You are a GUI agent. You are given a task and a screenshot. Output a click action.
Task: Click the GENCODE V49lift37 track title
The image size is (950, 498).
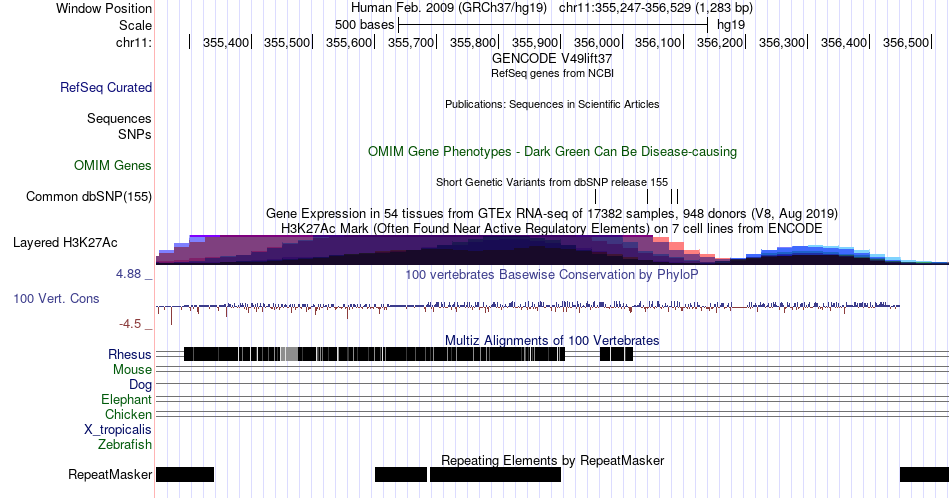(552, 59)
